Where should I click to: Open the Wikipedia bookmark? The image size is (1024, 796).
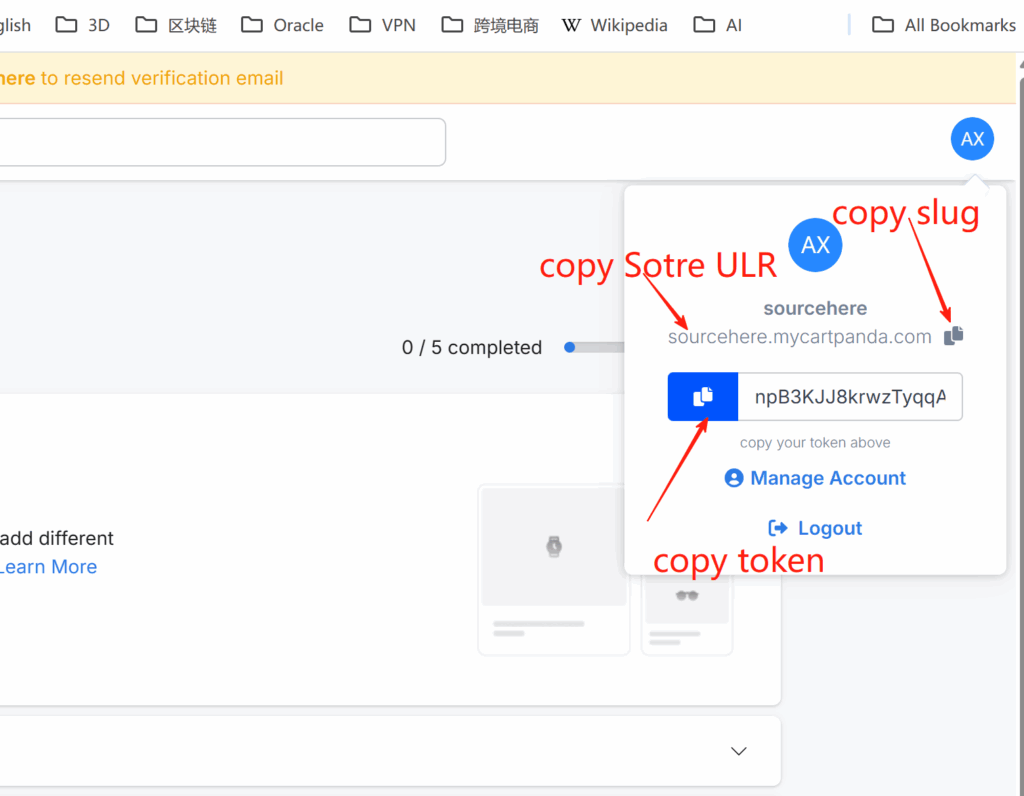tap(615, 25)
